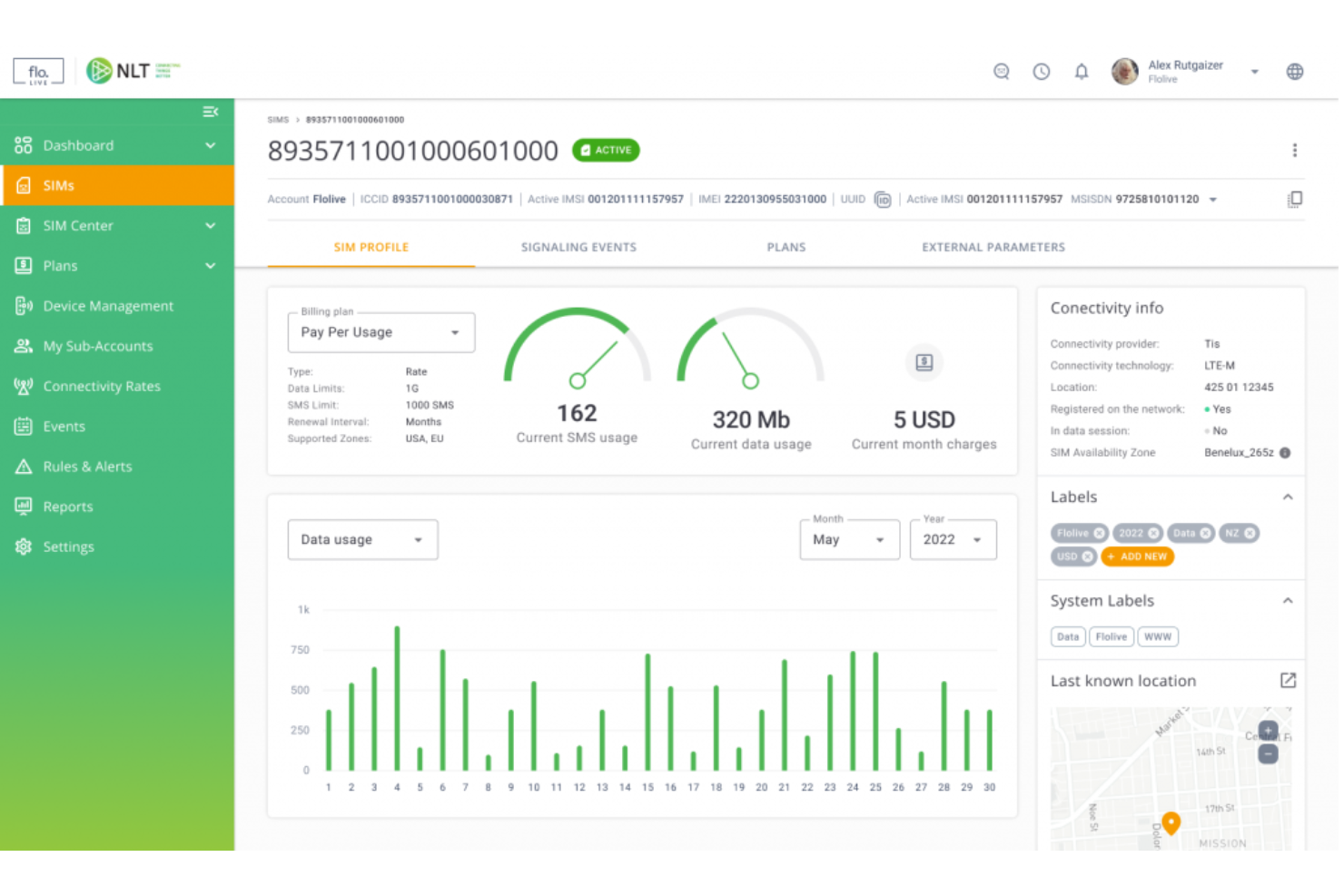The image size is (1344, 896).
Task: Open the SIM three-dot options menu
Action: click(1295, 150)
